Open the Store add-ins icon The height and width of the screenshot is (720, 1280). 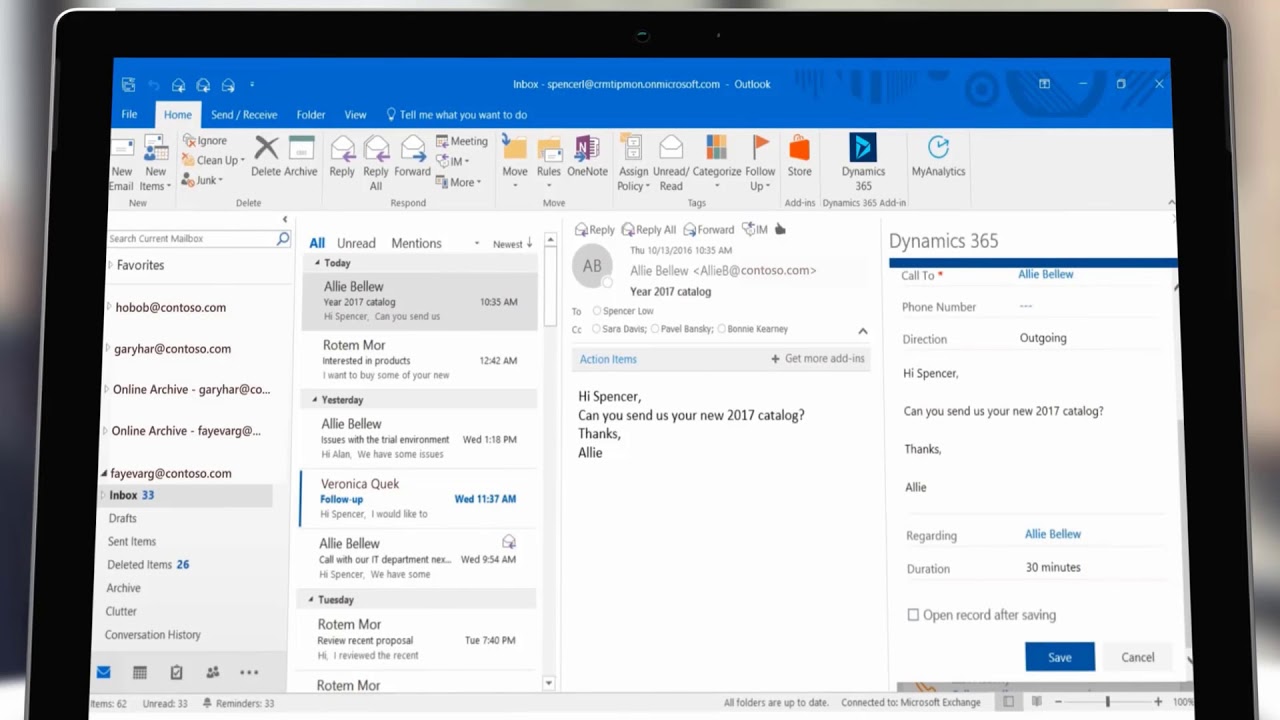[x=799, y=148]
